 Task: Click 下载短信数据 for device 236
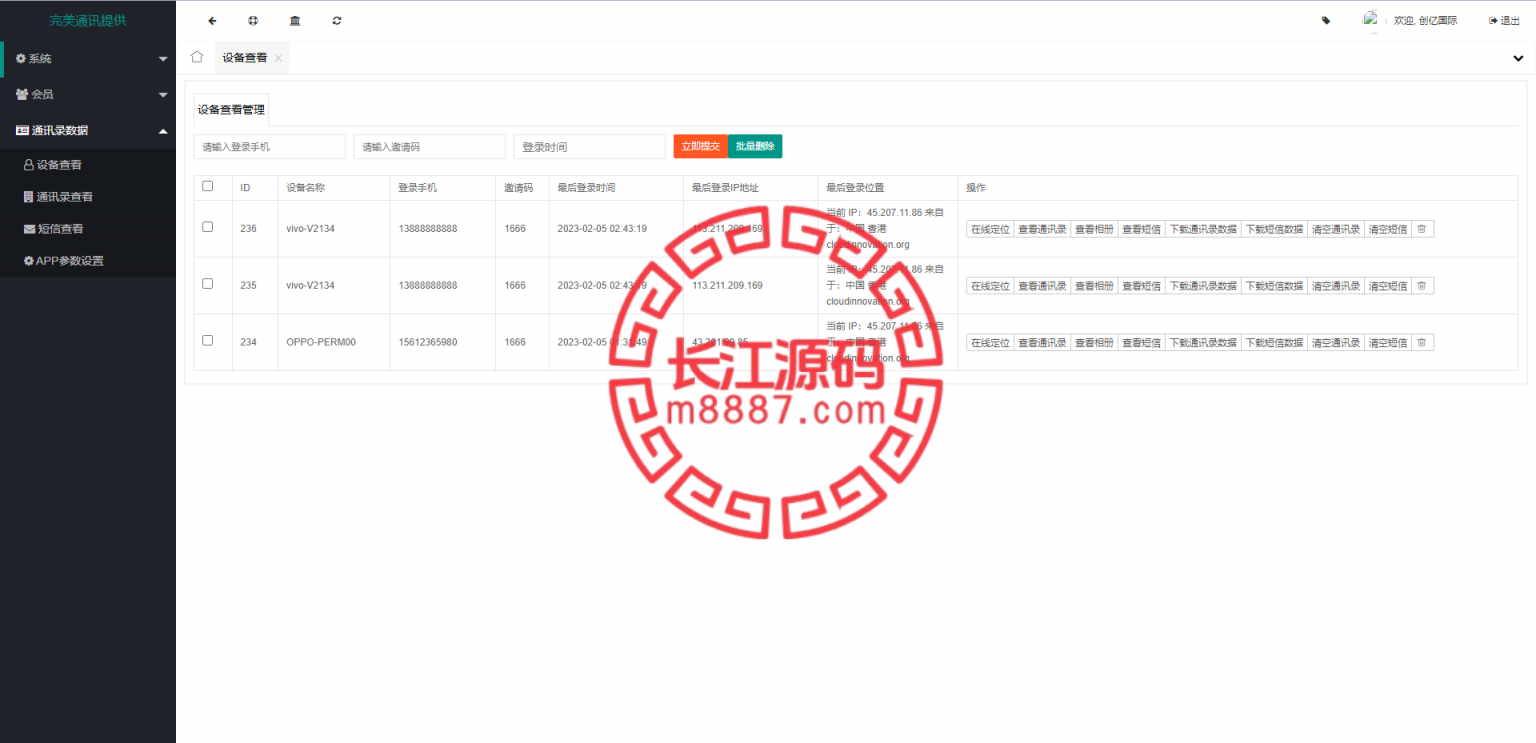pyautogui.click(x=1274, y=229)
